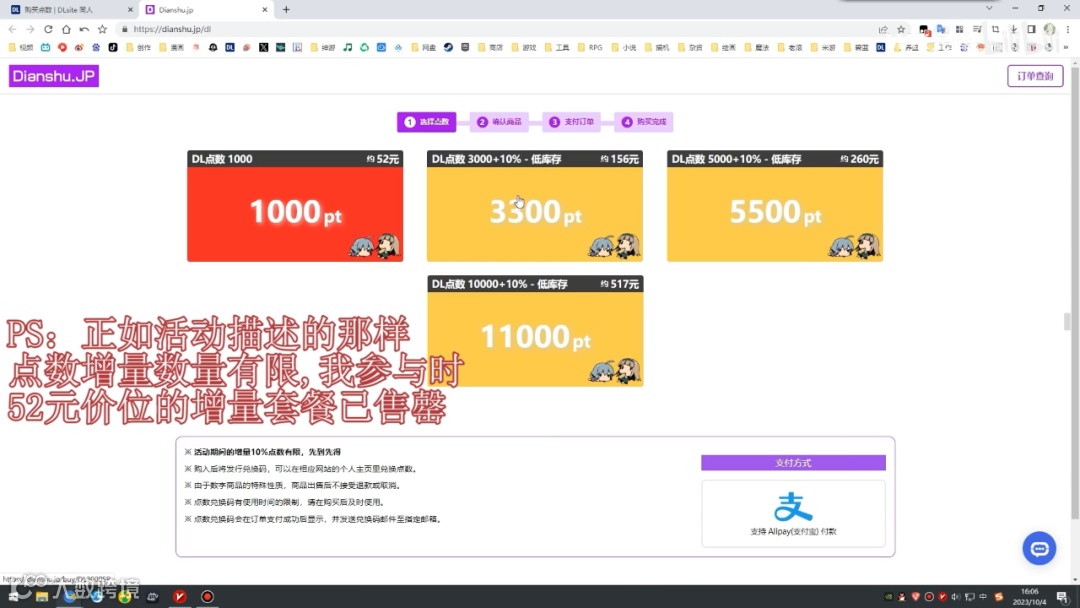Open the red V app on taskbar

(x=180, y=596)
